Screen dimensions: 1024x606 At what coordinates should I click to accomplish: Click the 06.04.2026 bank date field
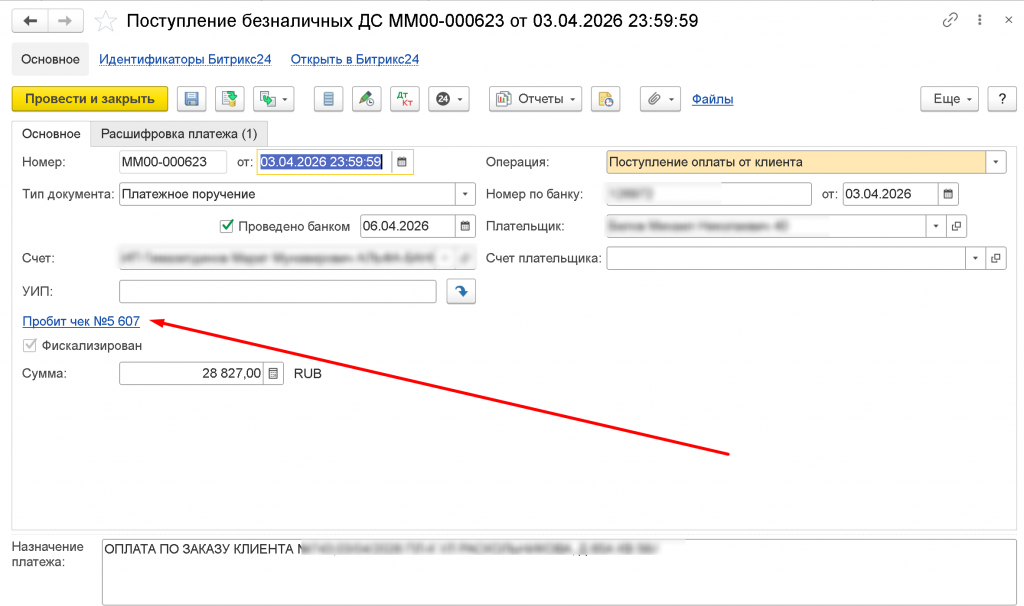coord(408,226)
